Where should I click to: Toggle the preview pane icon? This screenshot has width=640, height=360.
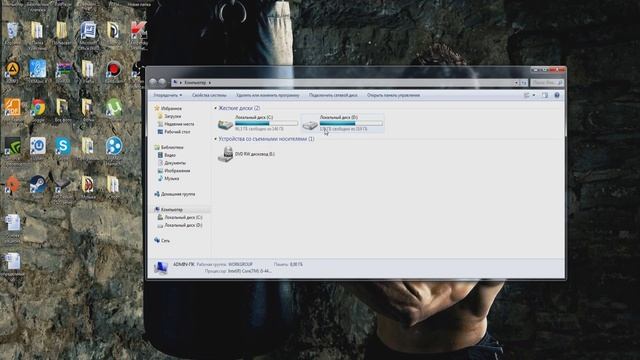(x=544, y=95)
